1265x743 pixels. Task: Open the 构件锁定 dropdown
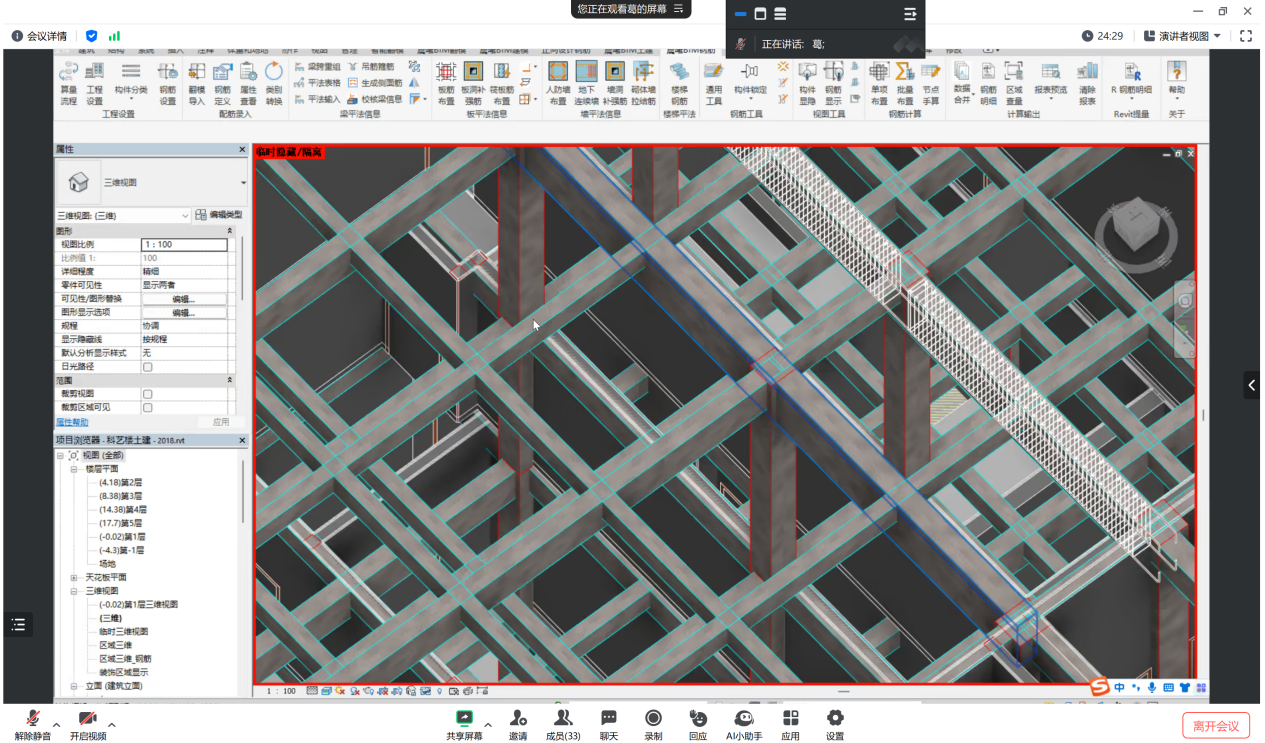pos(750,83)
